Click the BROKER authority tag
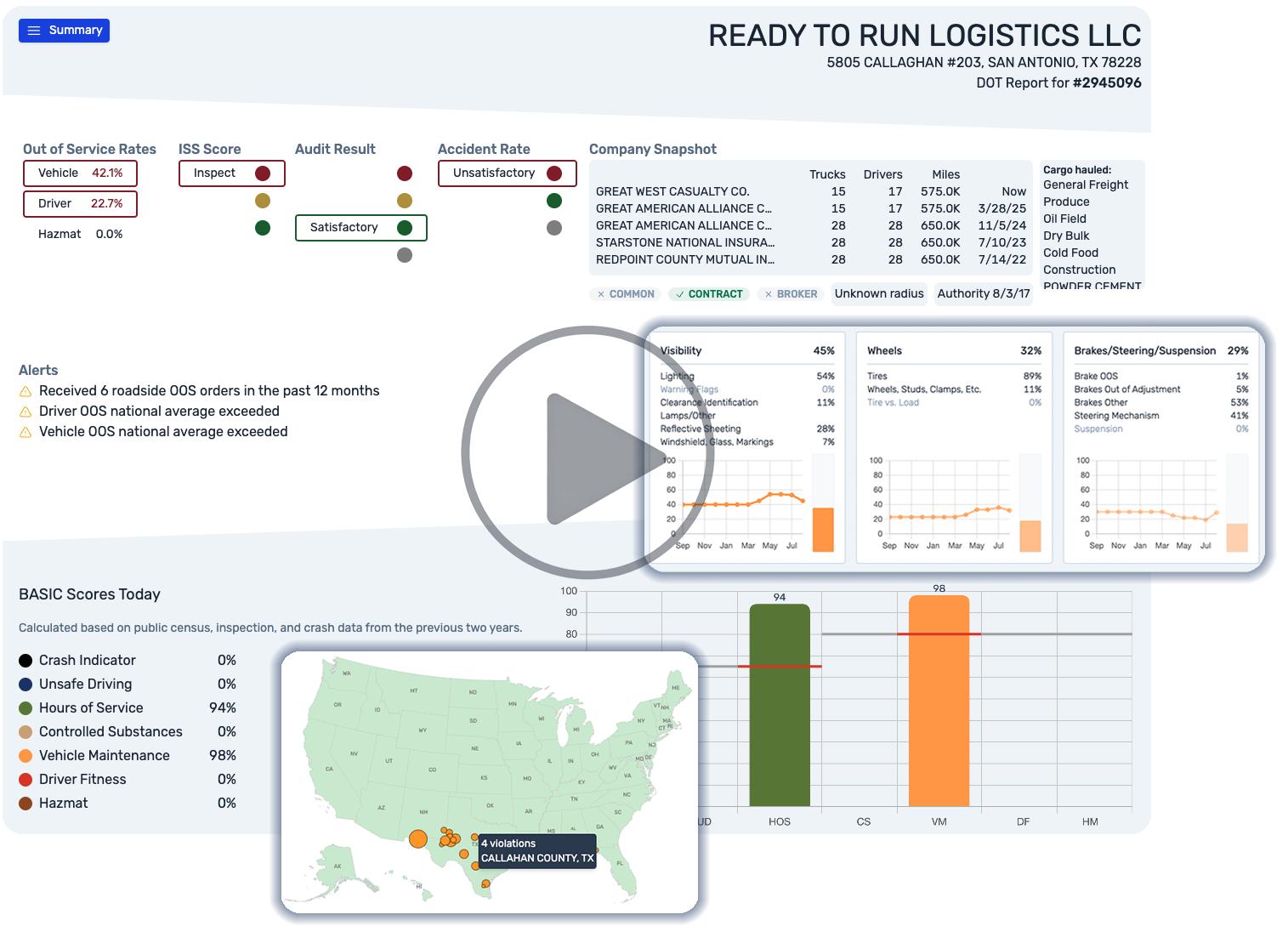 pyautogui.click(x=791, y=294)
